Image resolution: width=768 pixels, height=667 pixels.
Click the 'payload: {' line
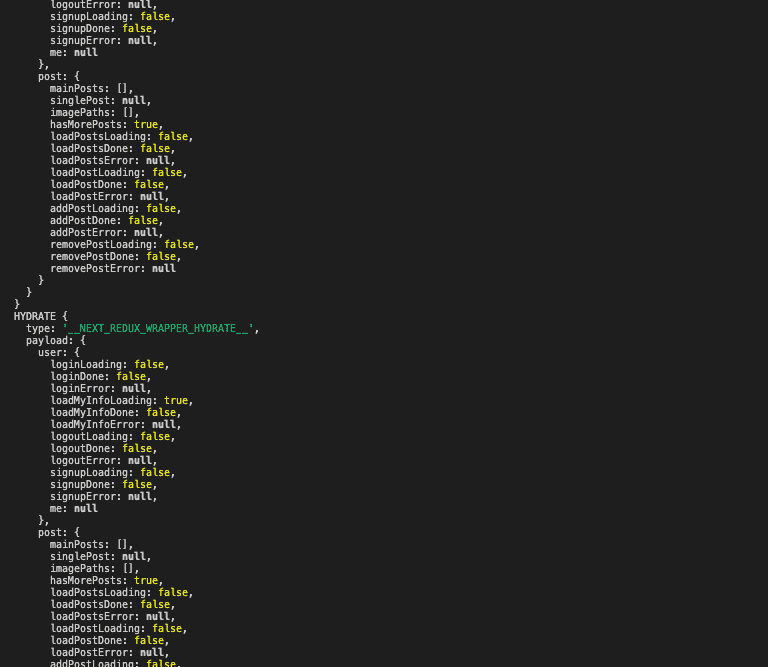click(56, 340)
